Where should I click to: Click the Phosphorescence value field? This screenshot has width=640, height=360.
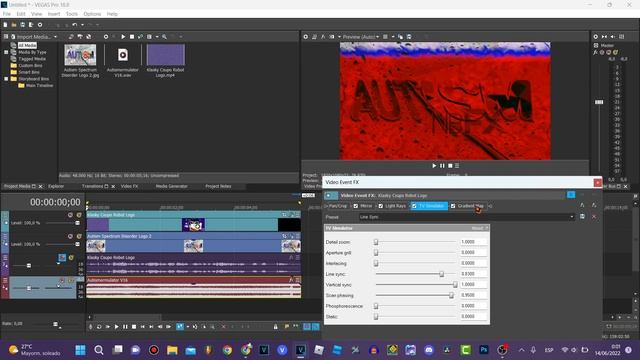coord(473,306)
